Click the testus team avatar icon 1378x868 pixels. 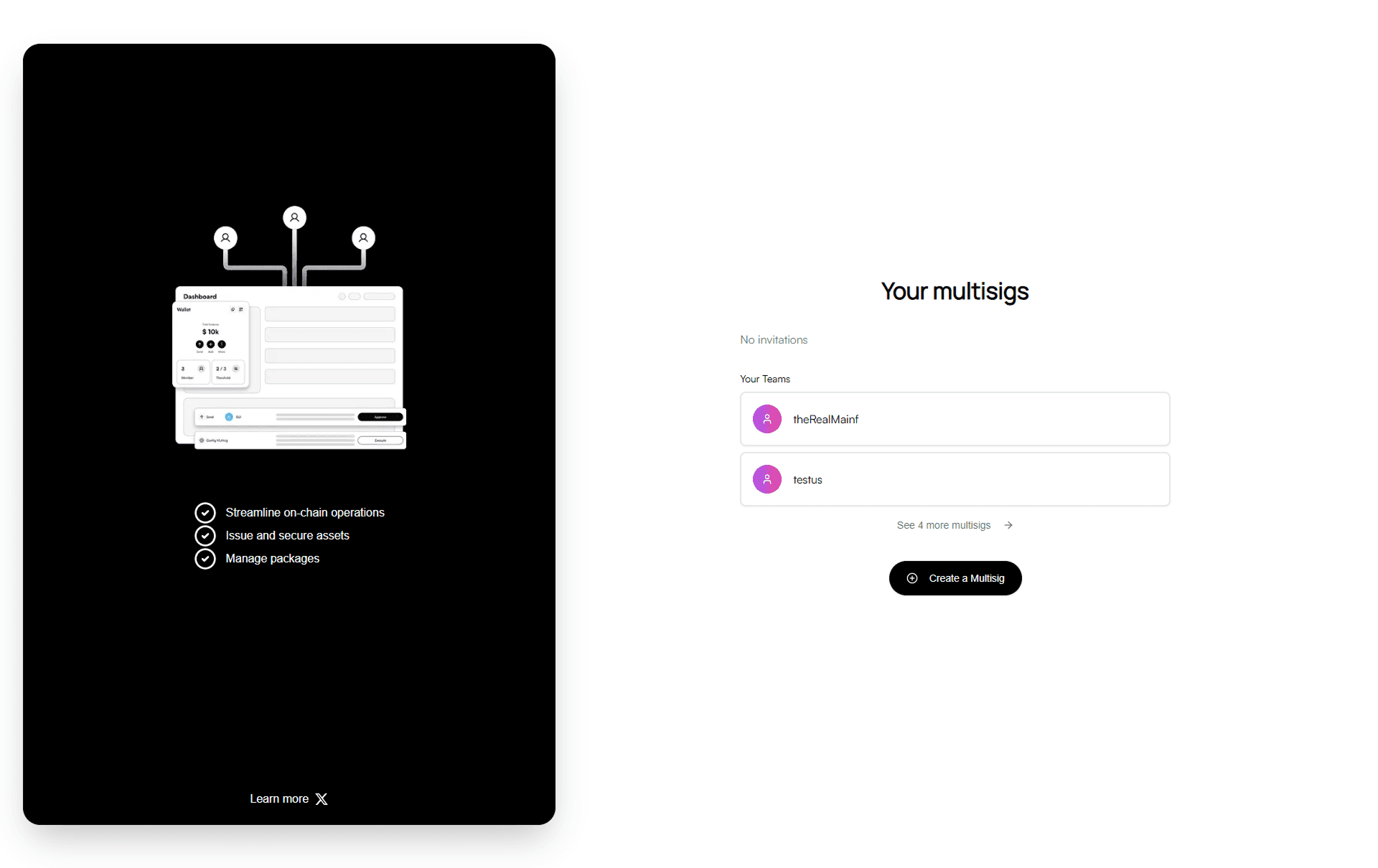coord(767,479)
